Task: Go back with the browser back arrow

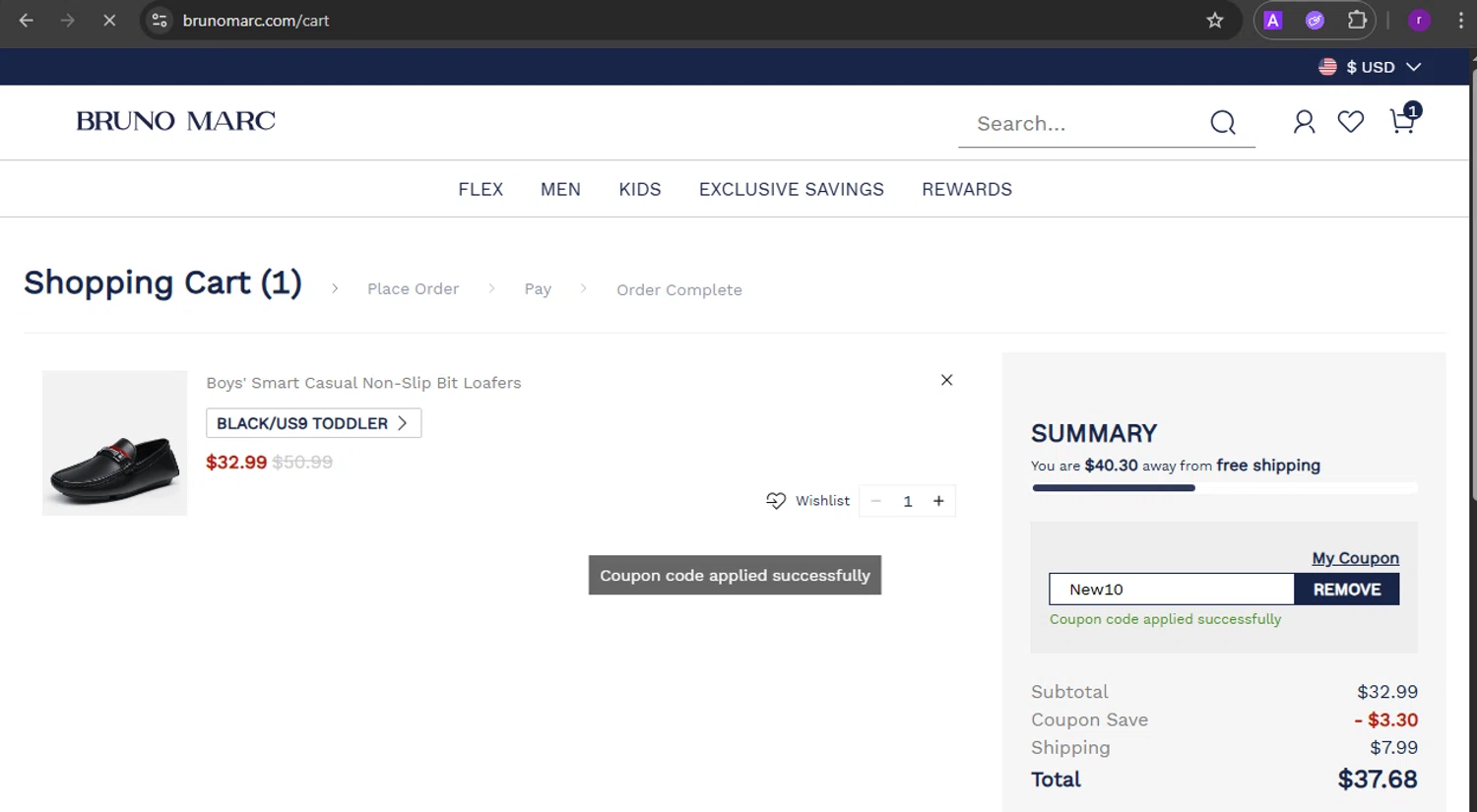Action: pos(27,20)
